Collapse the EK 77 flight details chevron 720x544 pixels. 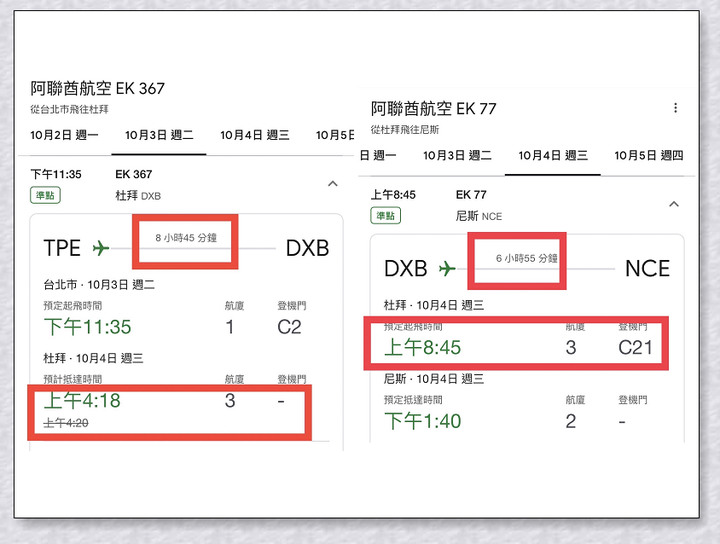[674, 204]
